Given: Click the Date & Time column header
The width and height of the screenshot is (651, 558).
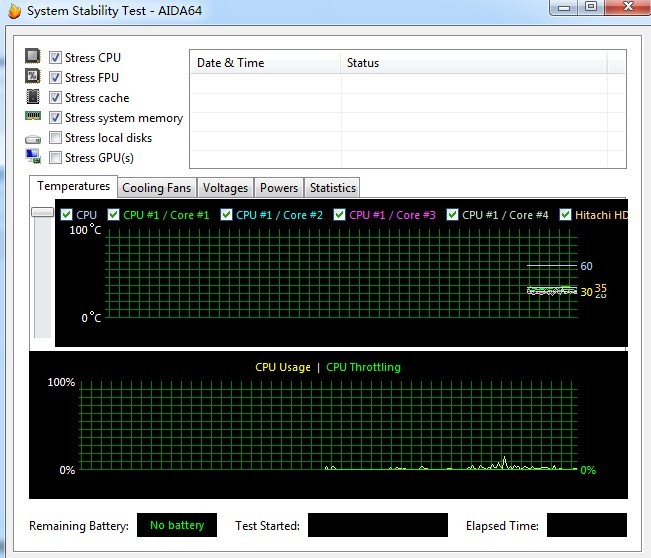Looking at the screenshot, I should 265,63.
